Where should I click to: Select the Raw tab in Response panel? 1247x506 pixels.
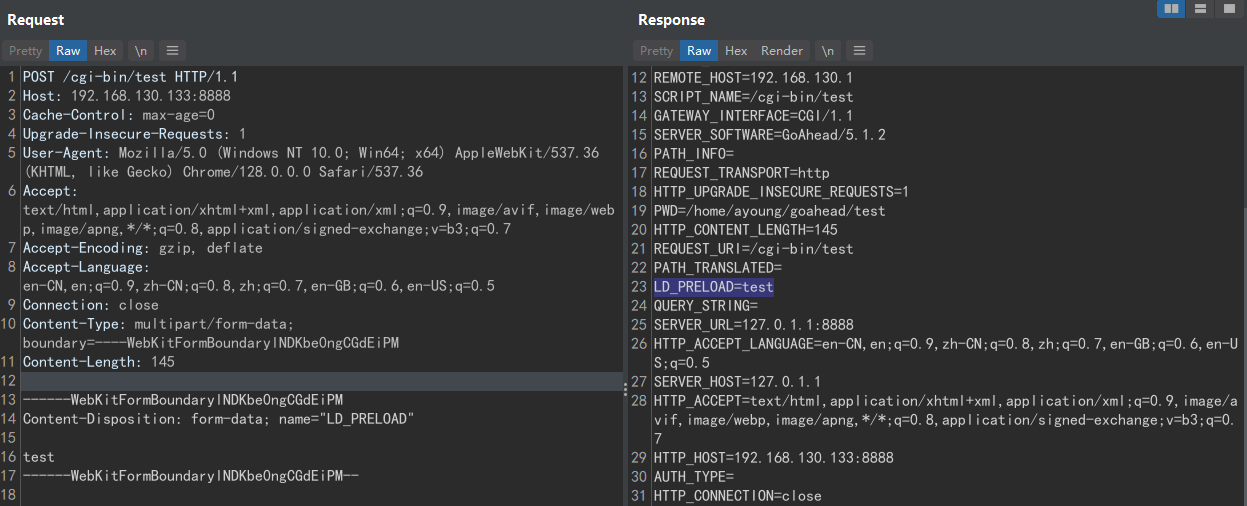(699, 50)
